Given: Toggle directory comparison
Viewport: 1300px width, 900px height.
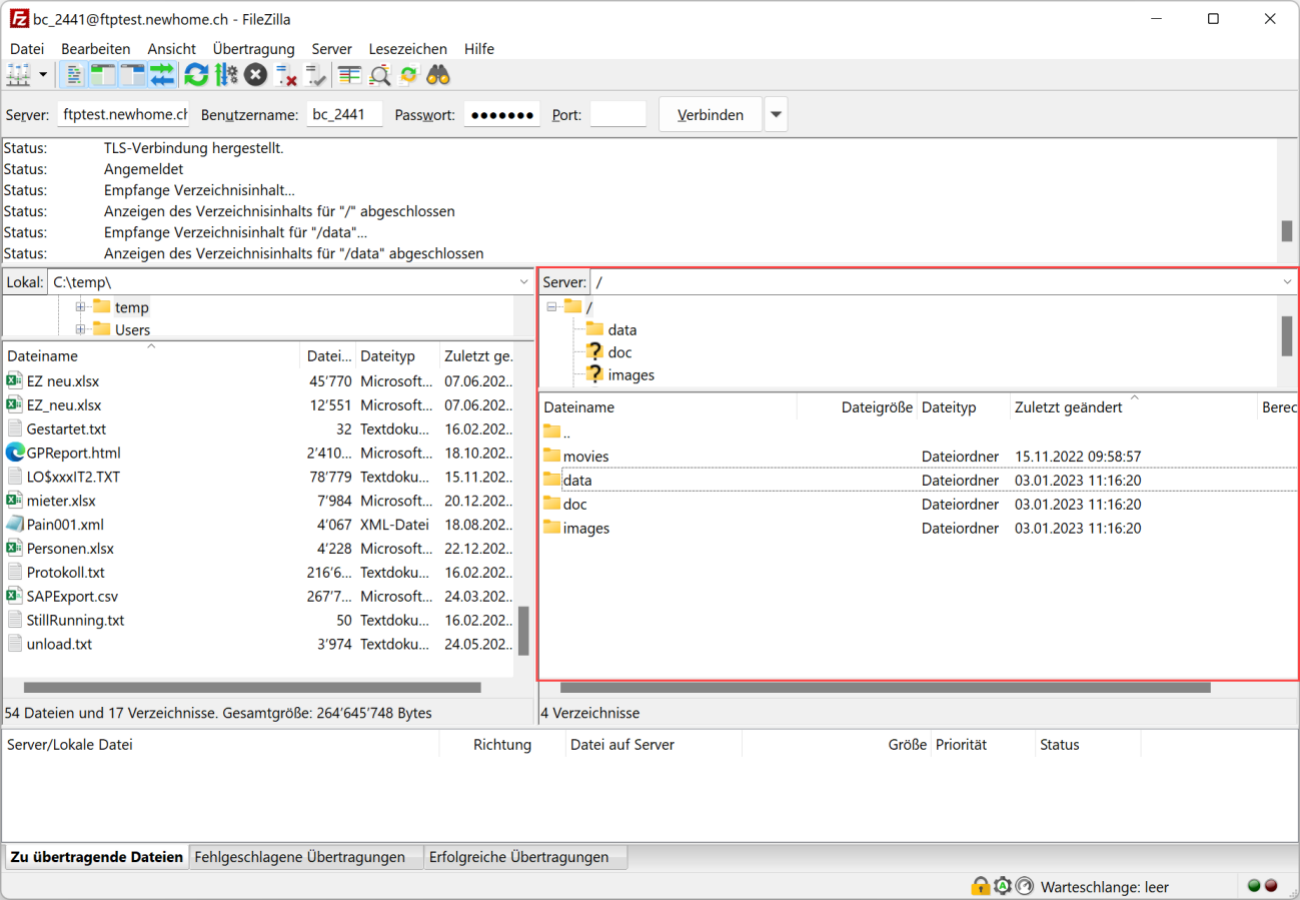Looking at the screenshot, I should click(x=379, y=74).
